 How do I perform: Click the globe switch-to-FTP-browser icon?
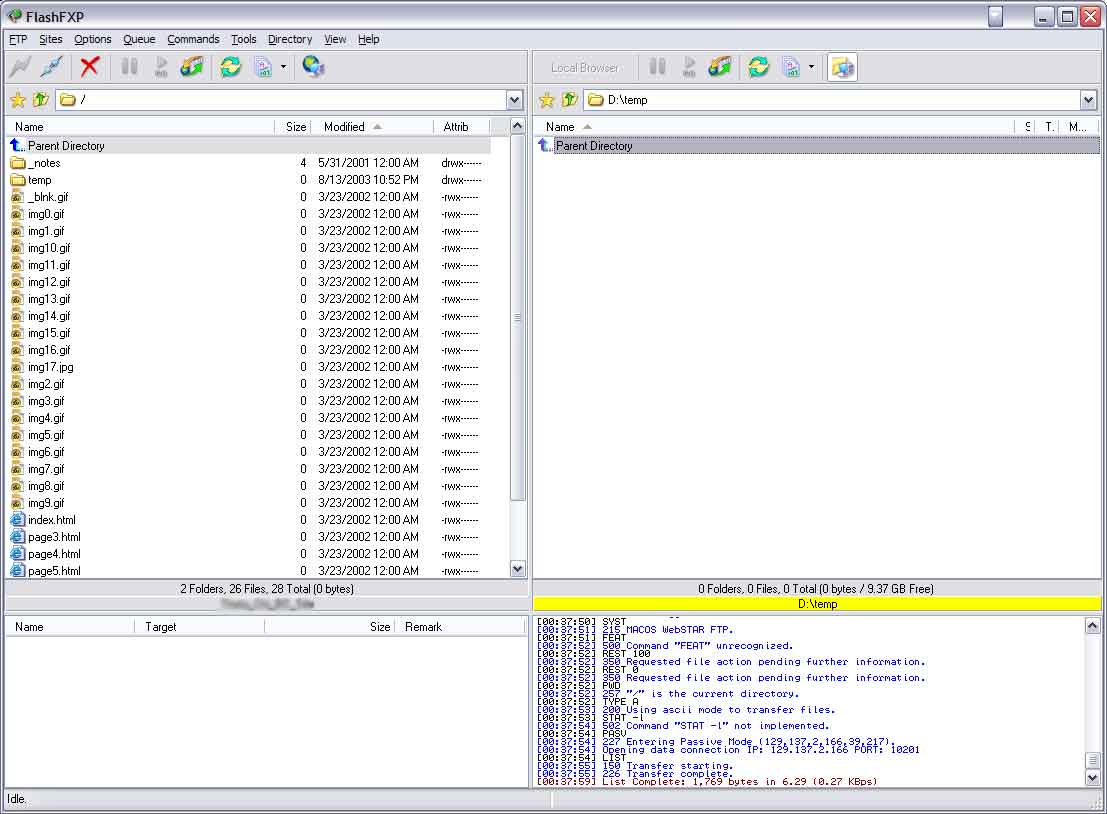[x=313, y=67]
